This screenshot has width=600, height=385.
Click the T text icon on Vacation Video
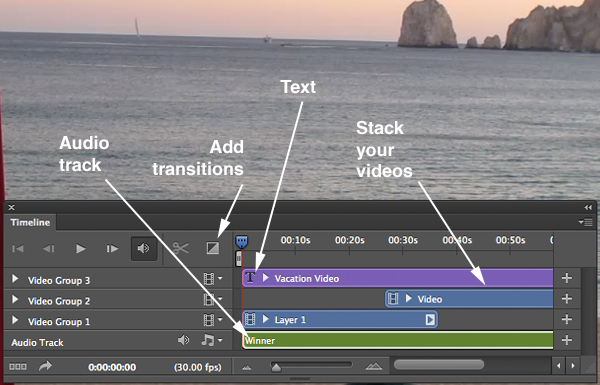click(250, 277)
